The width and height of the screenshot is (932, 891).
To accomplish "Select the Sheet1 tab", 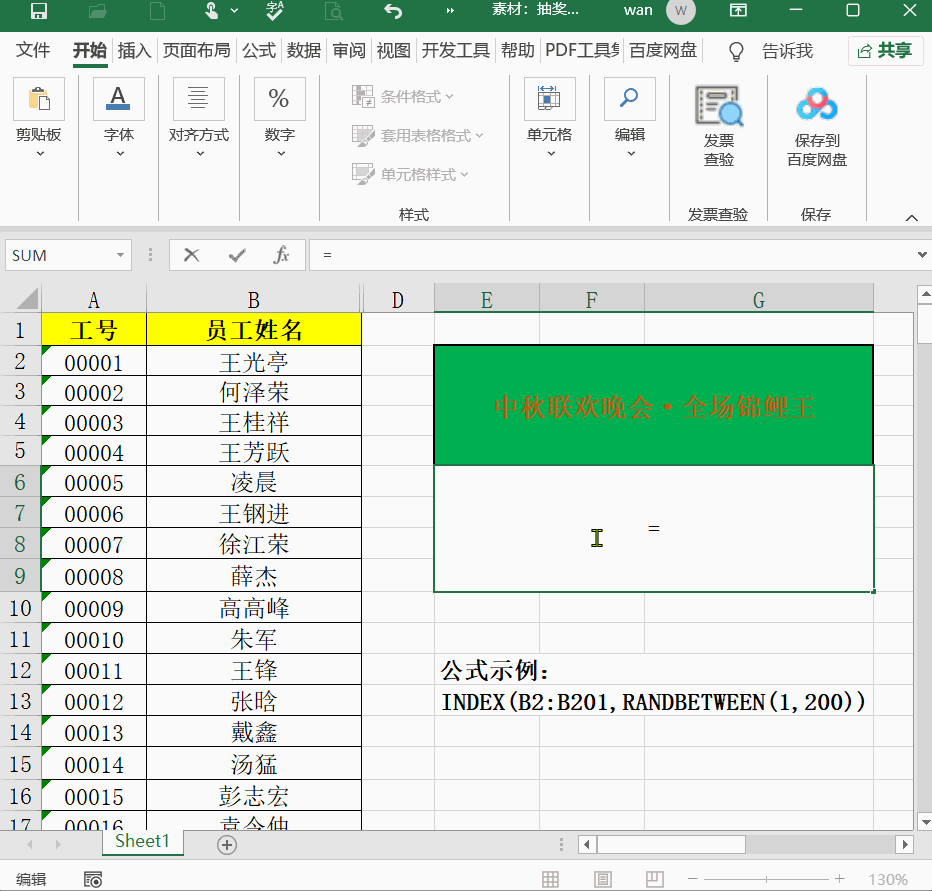I will 142,841.
